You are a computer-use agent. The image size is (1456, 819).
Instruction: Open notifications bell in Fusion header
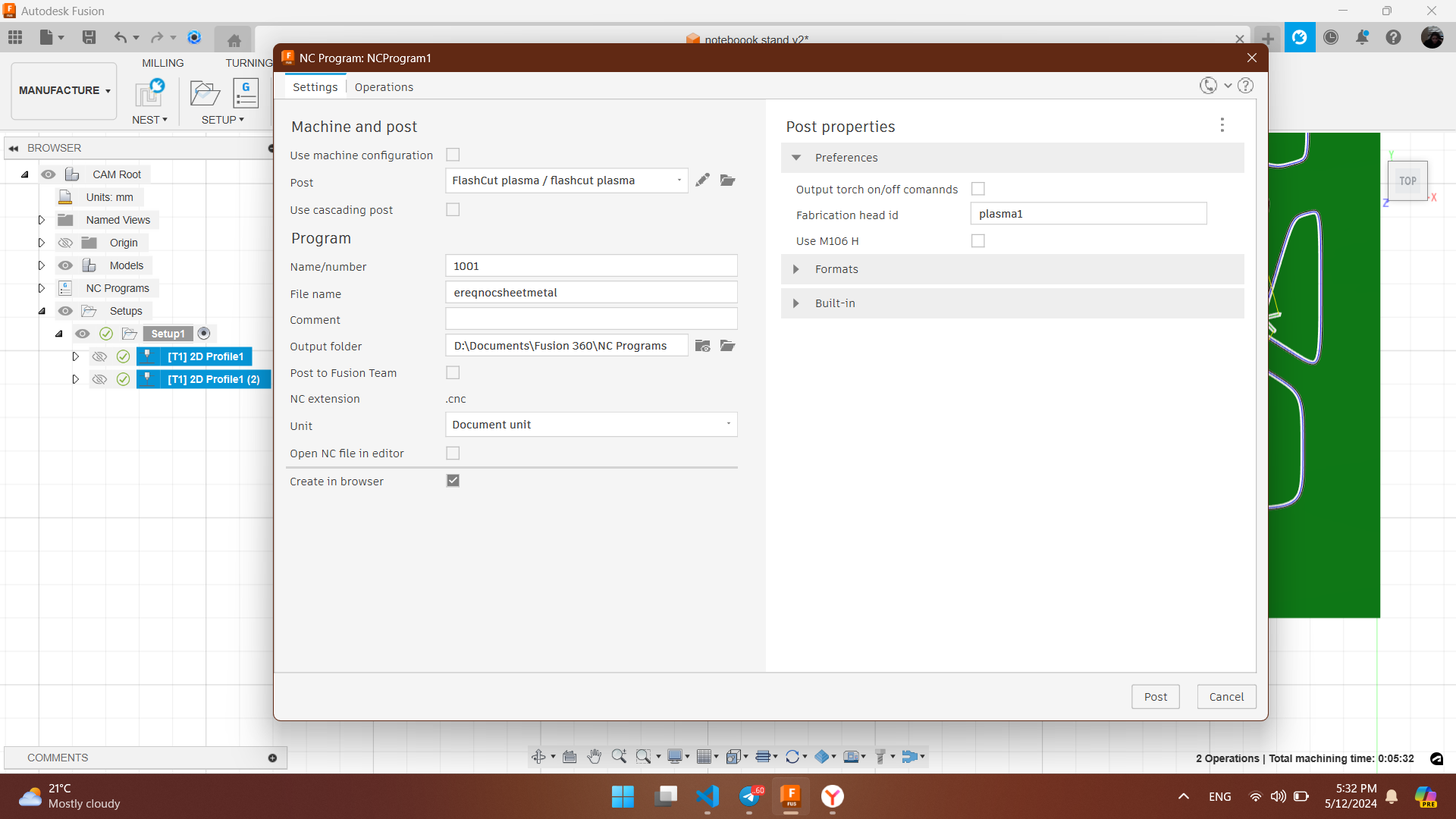[x=1362, y=37]
